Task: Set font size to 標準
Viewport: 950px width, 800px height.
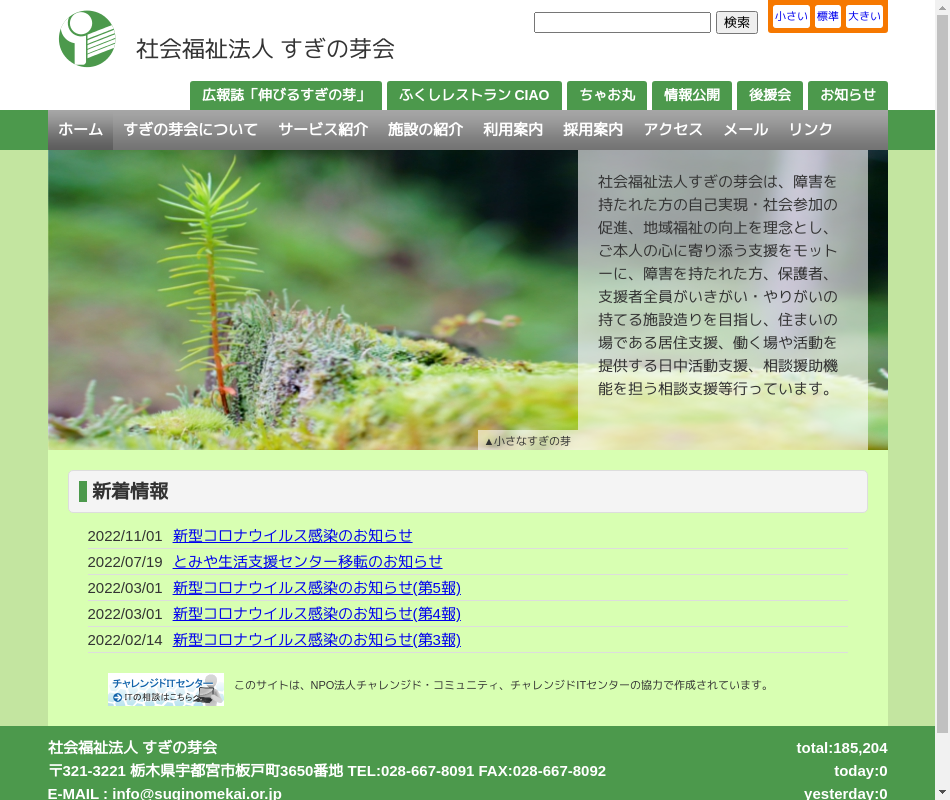Action: coord(828,17)
